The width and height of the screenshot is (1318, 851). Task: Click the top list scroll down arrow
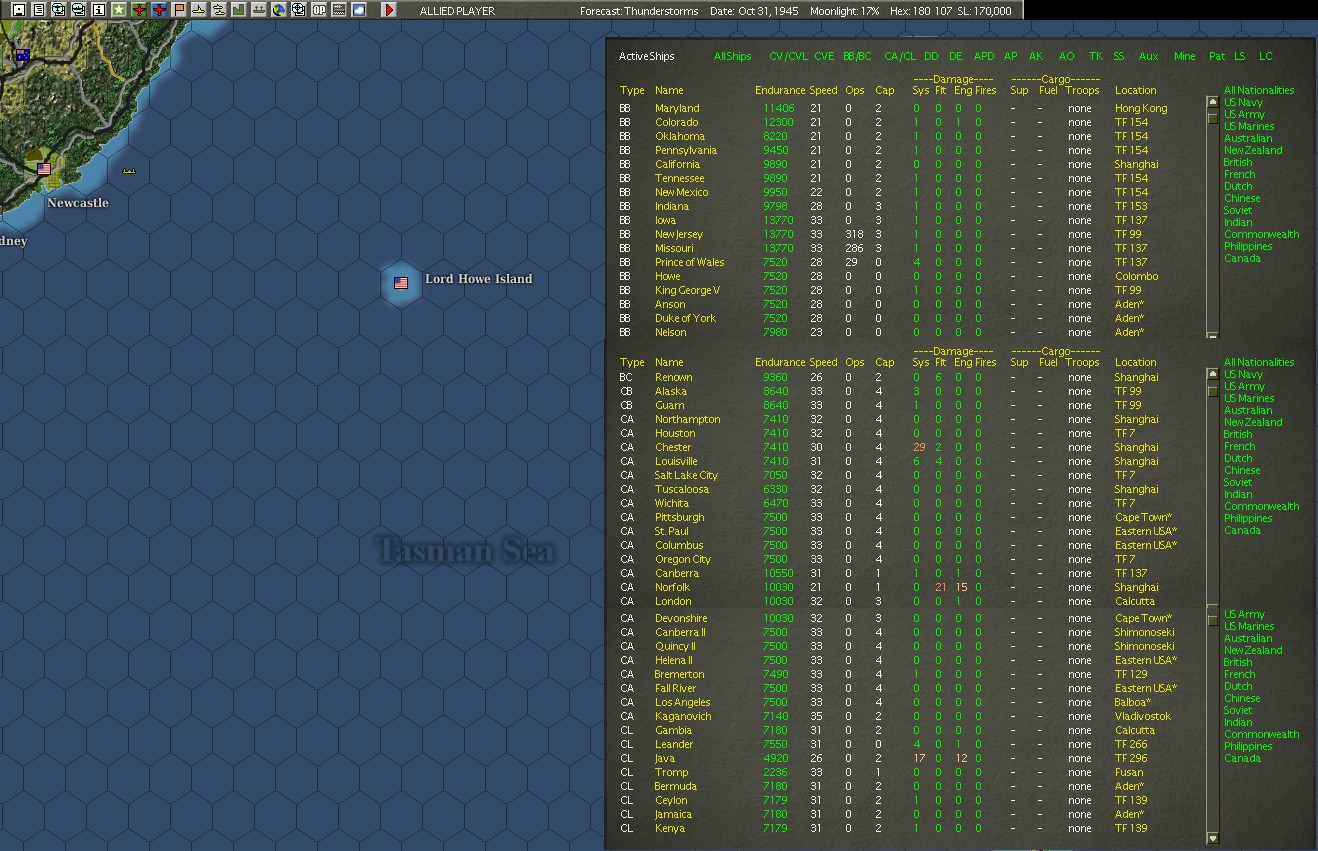coord(1213,335)
